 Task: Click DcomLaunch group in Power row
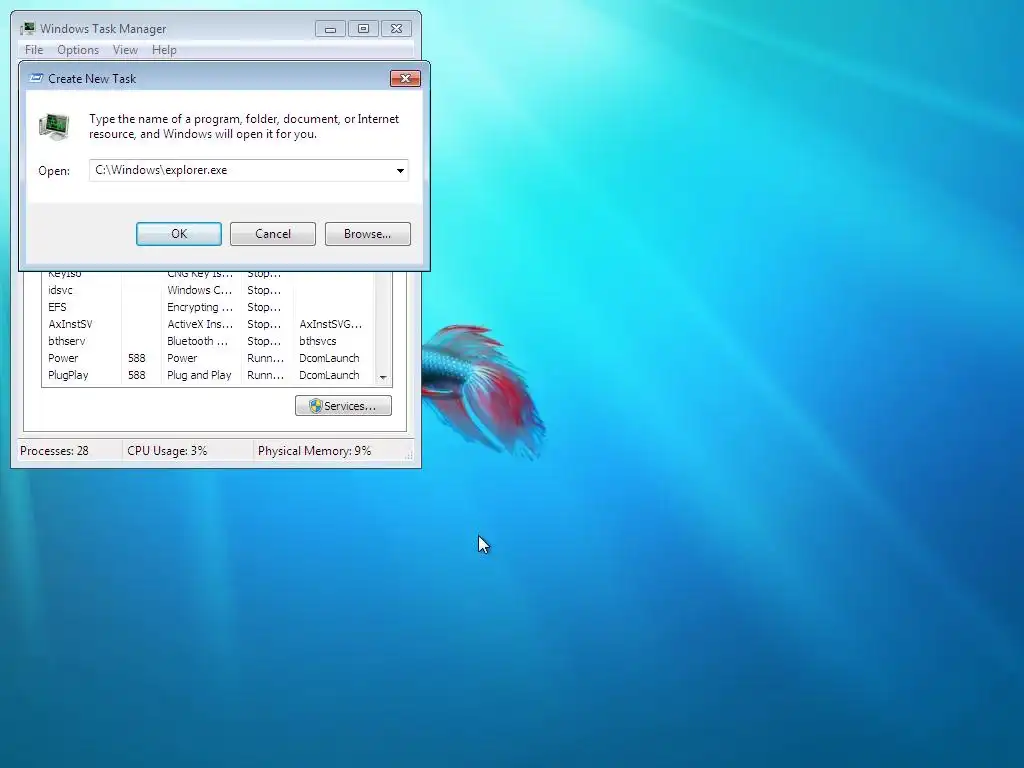click(x=329, y=358)
